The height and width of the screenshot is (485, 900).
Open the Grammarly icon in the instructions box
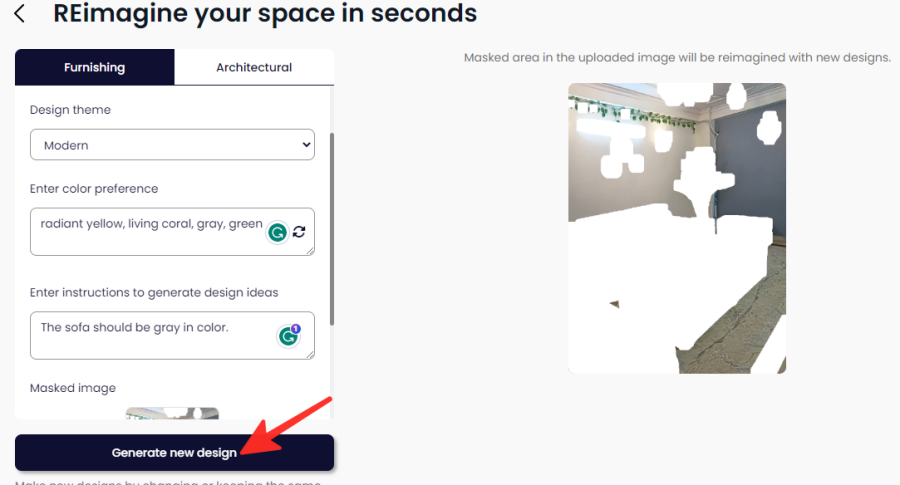288,336
